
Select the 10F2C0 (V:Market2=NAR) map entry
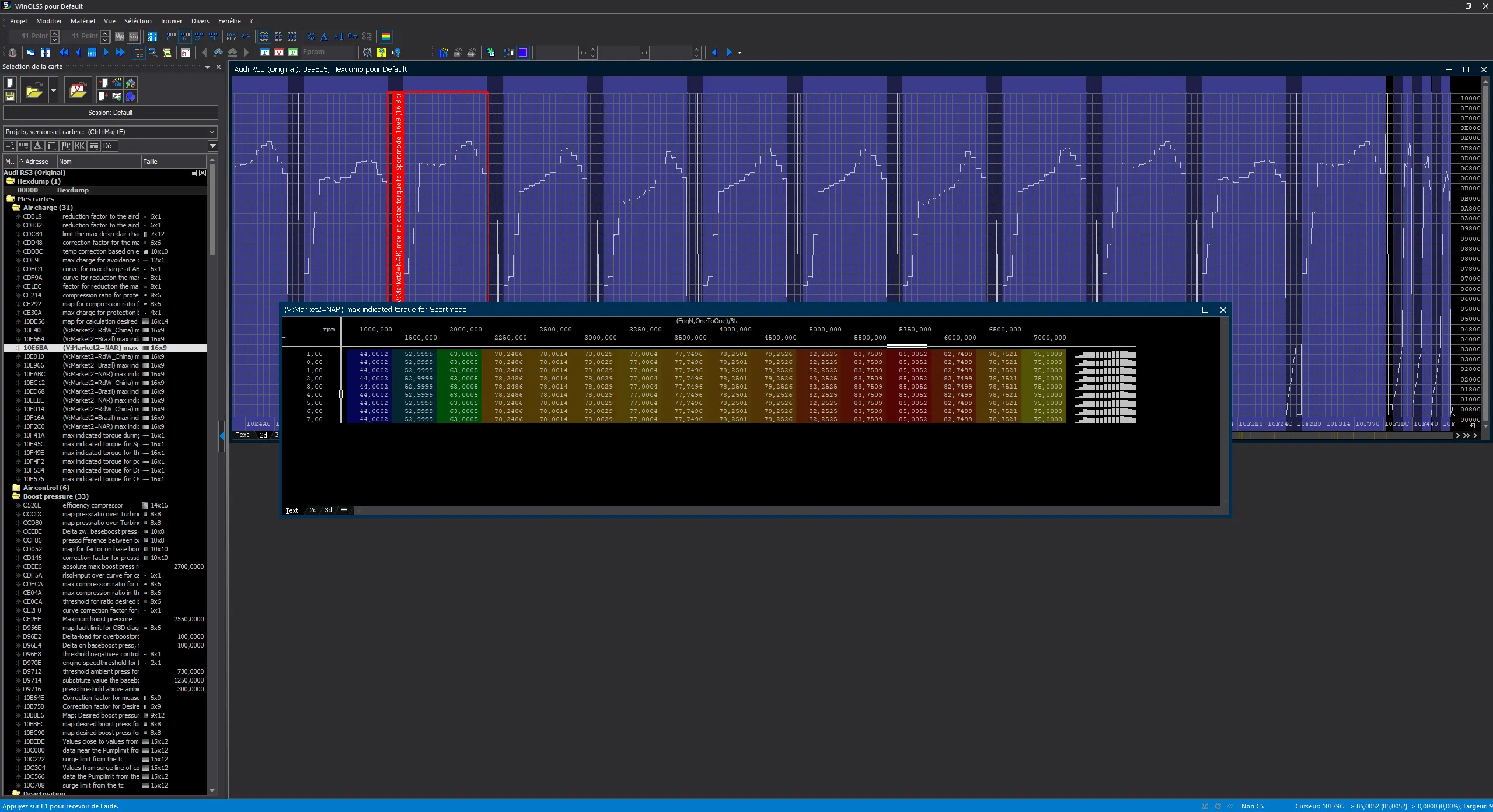point(105,426)
